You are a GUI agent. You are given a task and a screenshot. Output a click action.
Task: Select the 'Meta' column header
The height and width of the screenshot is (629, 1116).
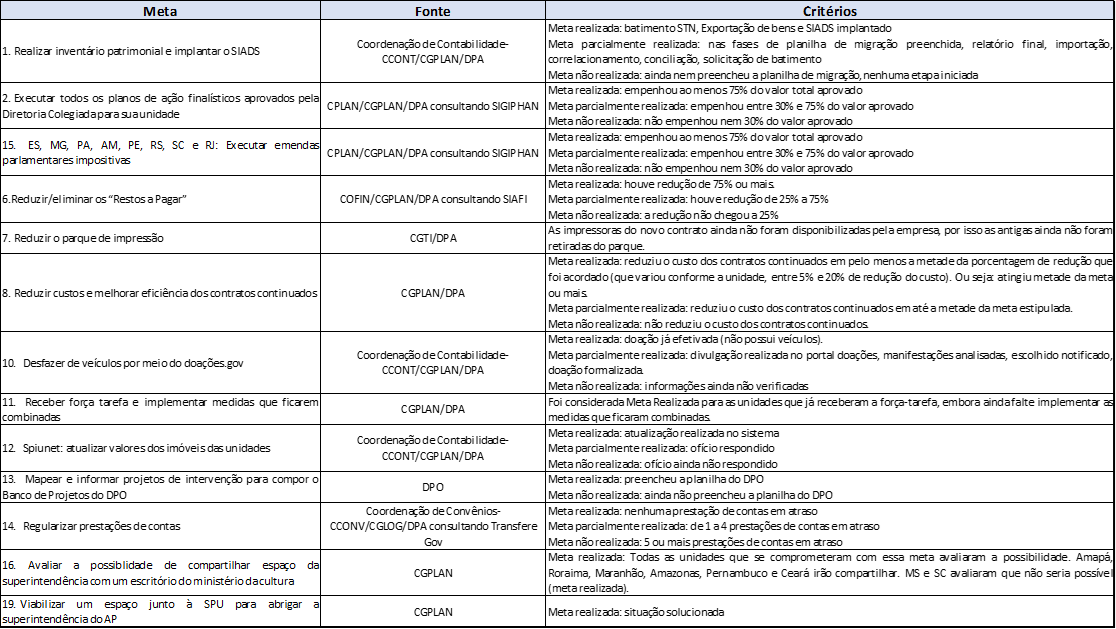coord(160,11)
